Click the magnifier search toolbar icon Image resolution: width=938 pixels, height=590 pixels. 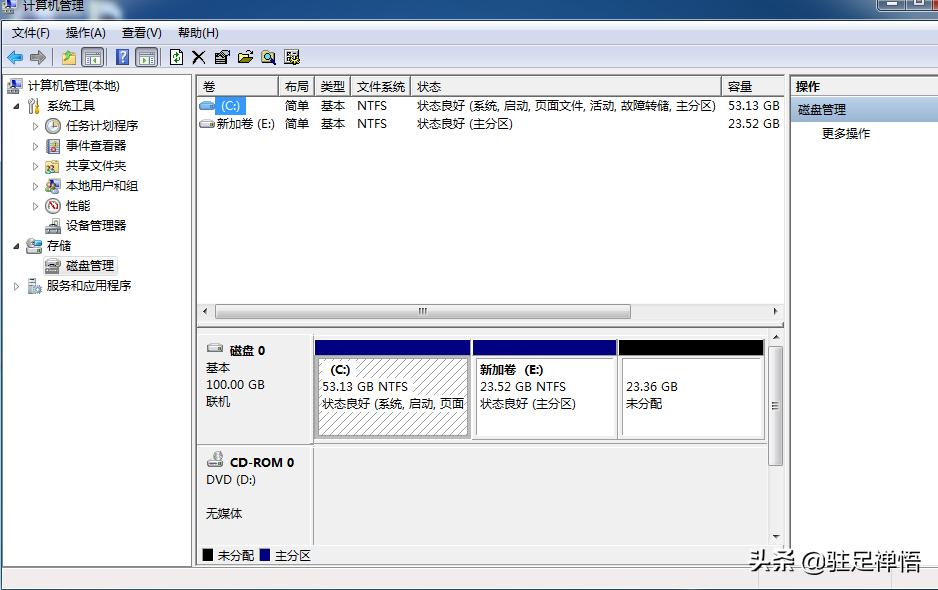(x=270, y=57)
